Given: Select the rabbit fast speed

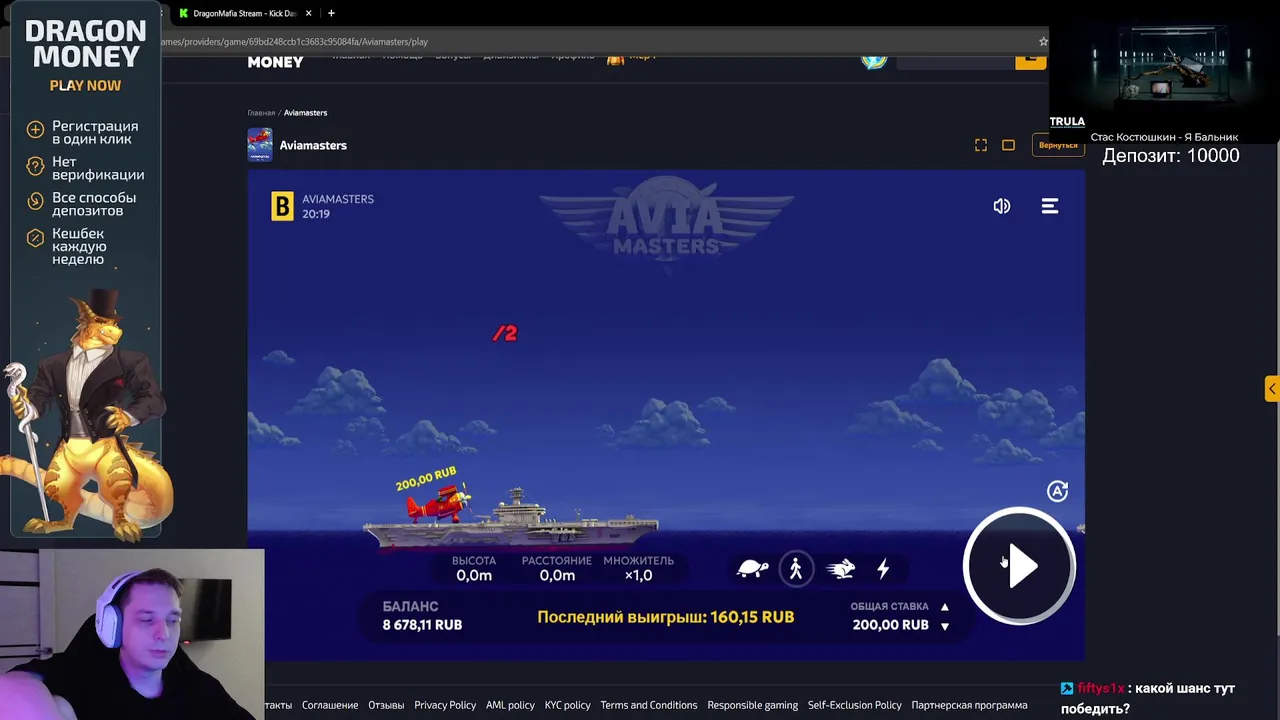Looking at the screenshot, I should point(840,569).
